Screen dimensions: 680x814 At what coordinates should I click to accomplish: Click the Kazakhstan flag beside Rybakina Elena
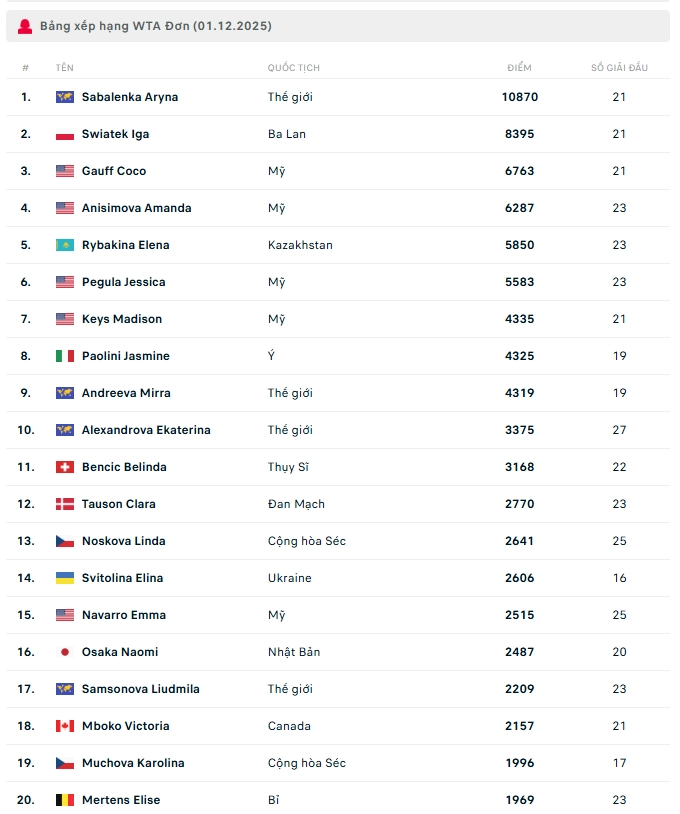(x=65, y=245)
